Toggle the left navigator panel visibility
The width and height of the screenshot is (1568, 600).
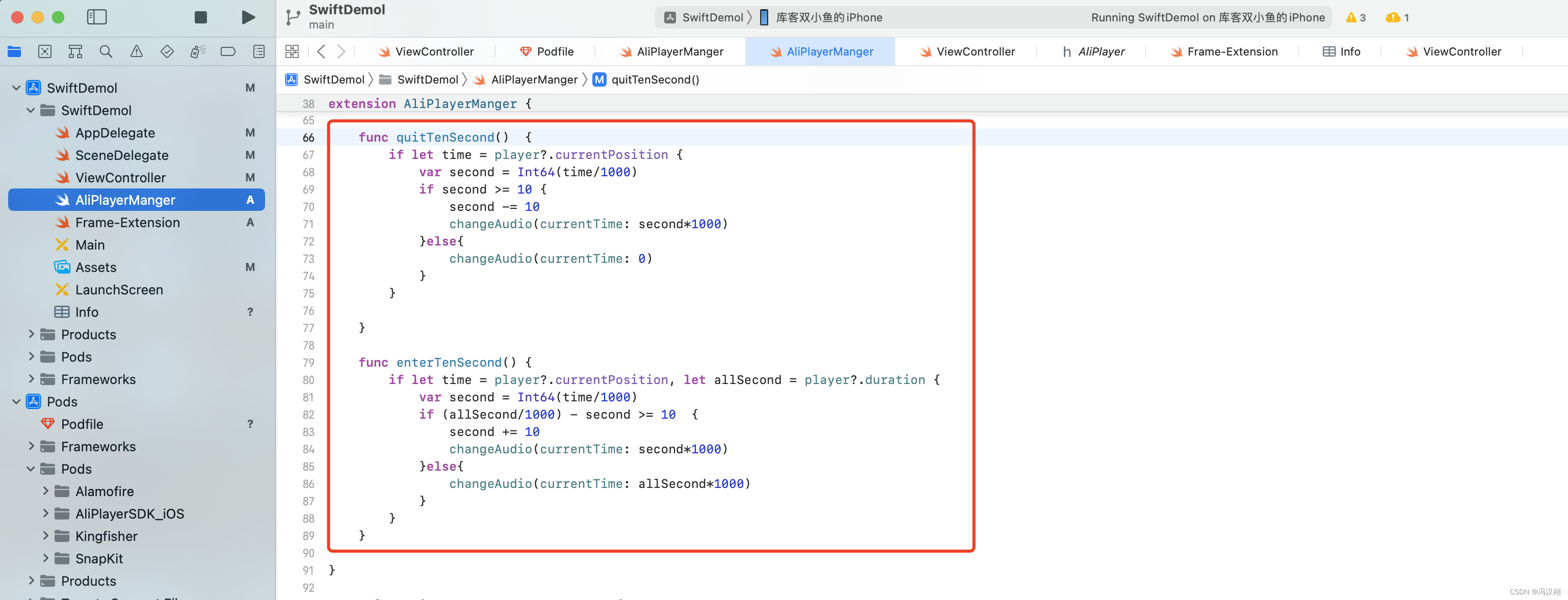pyautogui.click(x=97, y=17)
